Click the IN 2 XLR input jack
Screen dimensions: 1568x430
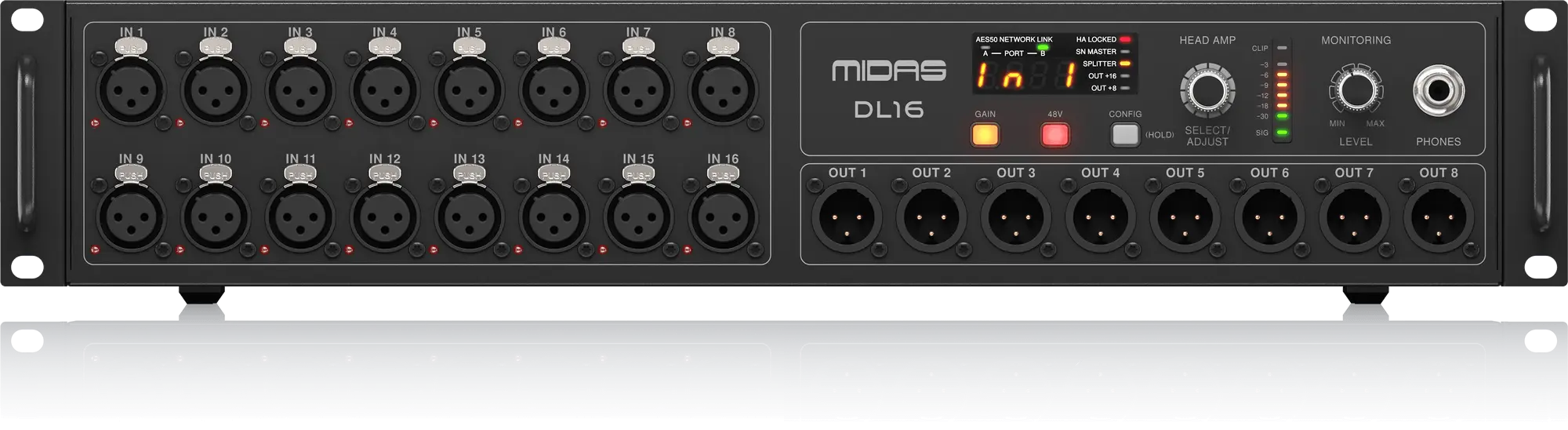click(x=216, y=89)
